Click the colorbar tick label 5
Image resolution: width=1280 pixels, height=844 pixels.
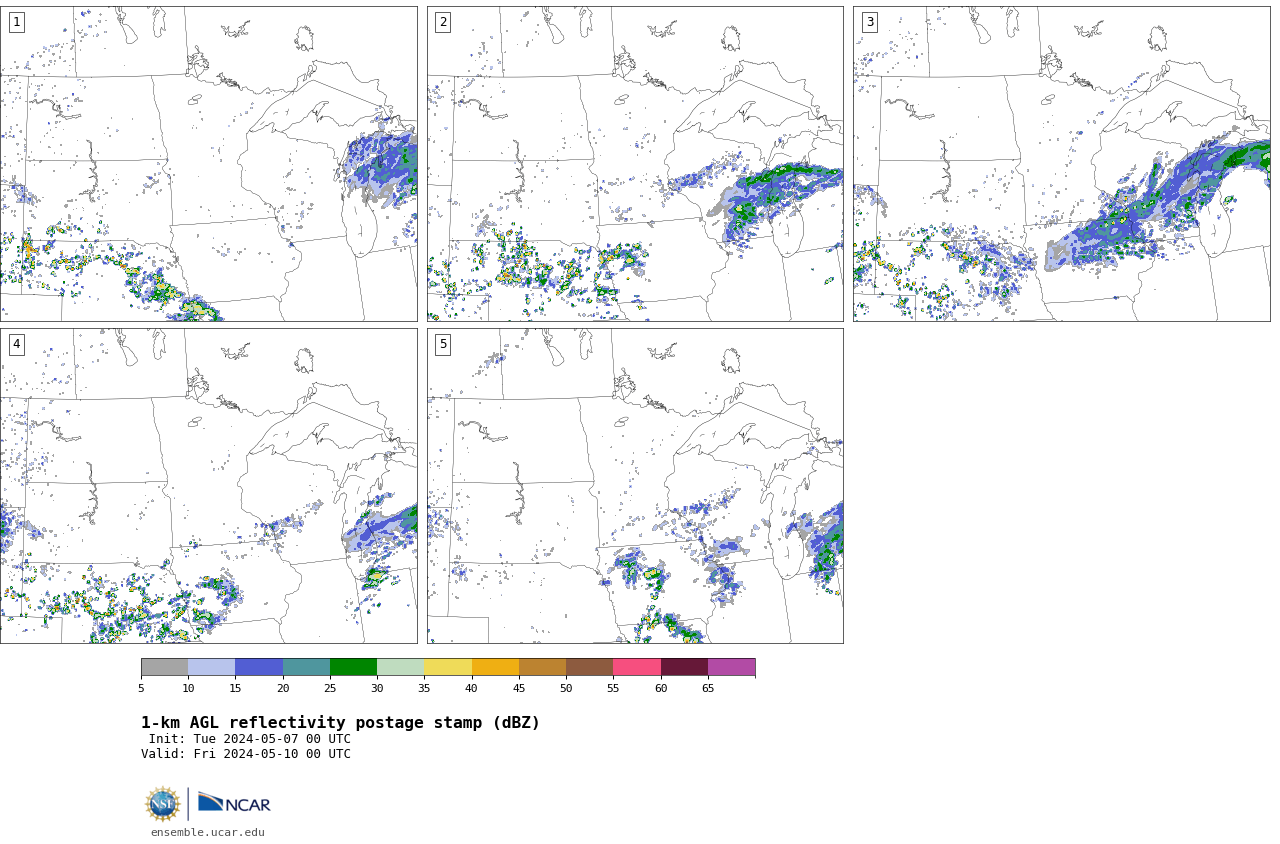[141, 688]
